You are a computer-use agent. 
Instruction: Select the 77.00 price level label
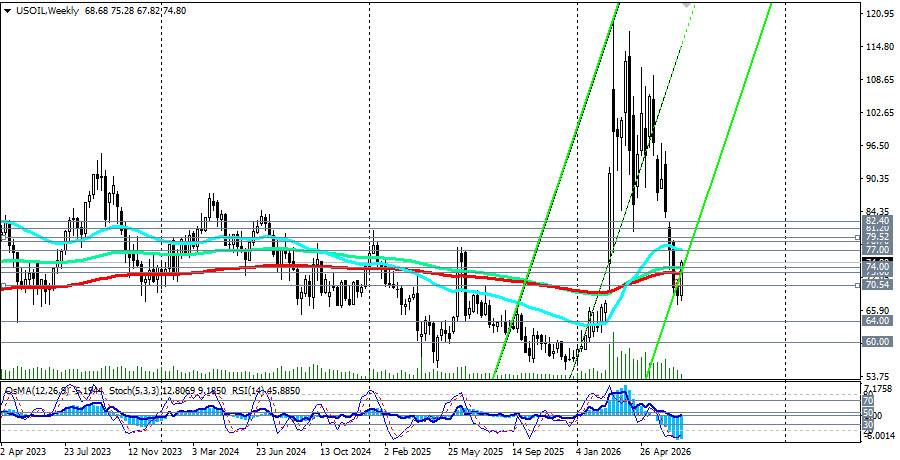click(877, 250)
